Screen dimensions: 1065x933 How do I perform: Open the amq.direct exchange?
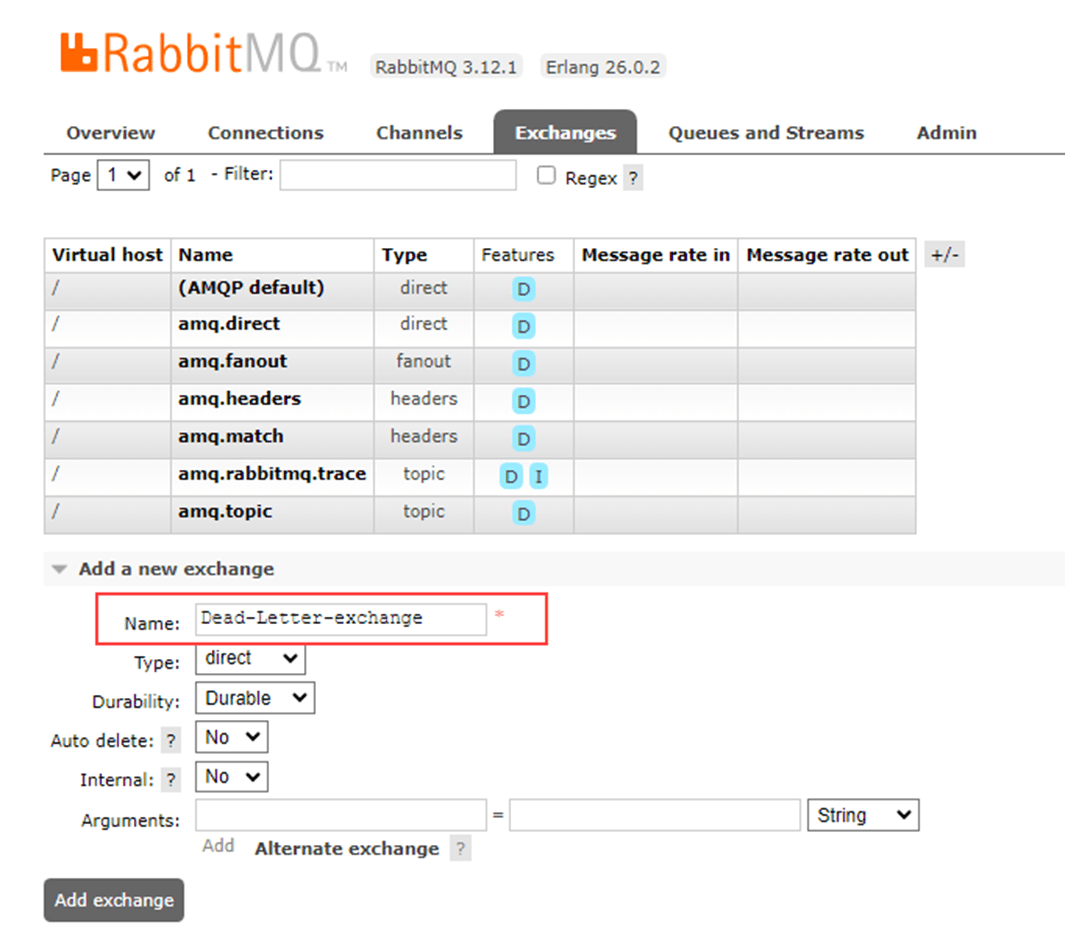tap(229, 324)
